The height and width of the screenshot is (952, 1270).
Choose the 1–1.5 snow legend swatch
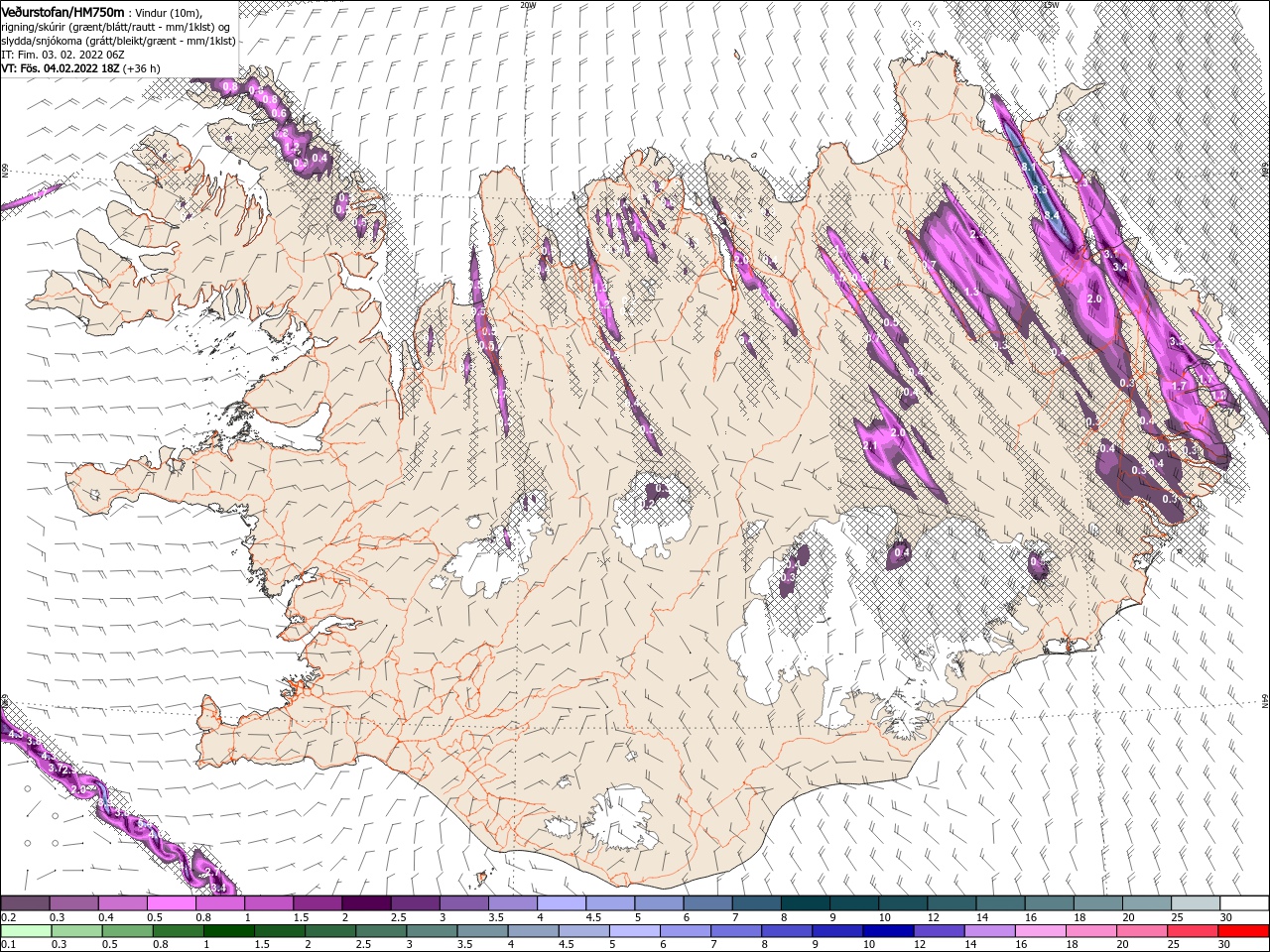(269, 903)
